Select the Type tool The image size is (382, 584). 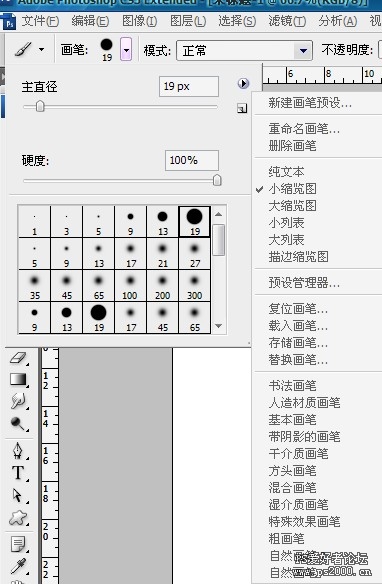point(18,472)
